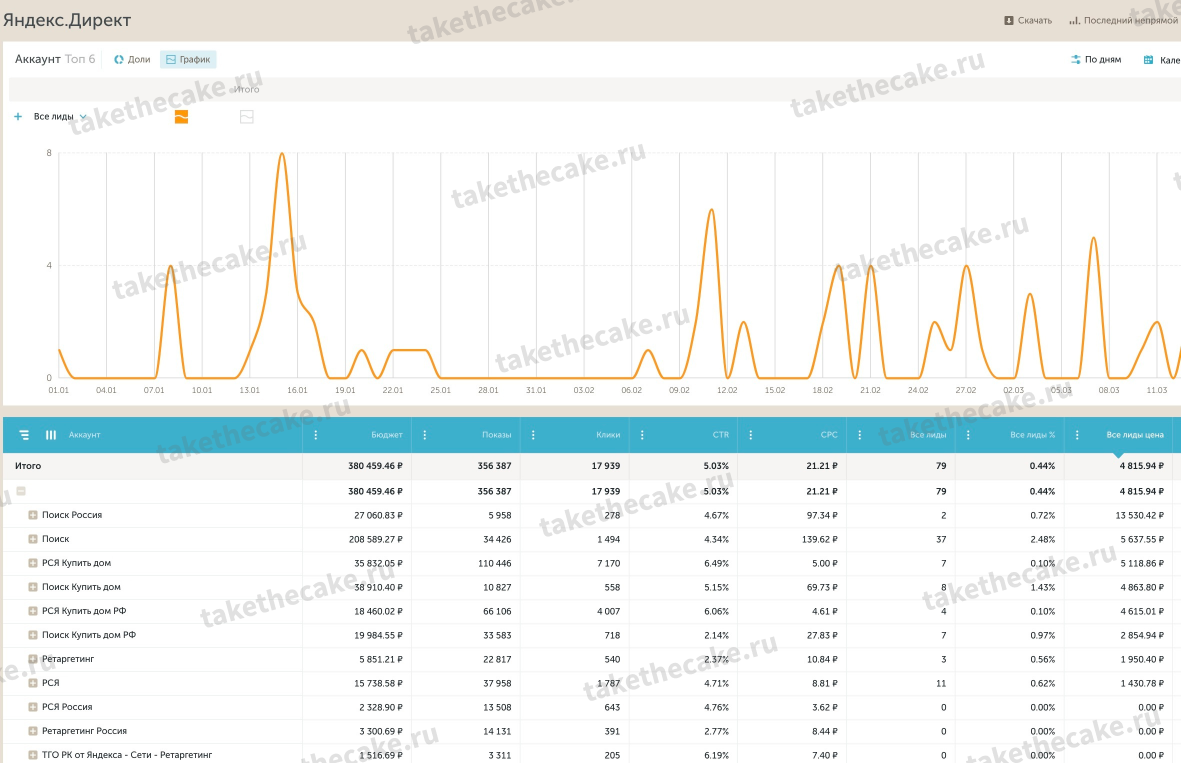Screen dimensions: 1181x763
Task: Click the Яндекс.Директ page title
Action: point(67,20)
